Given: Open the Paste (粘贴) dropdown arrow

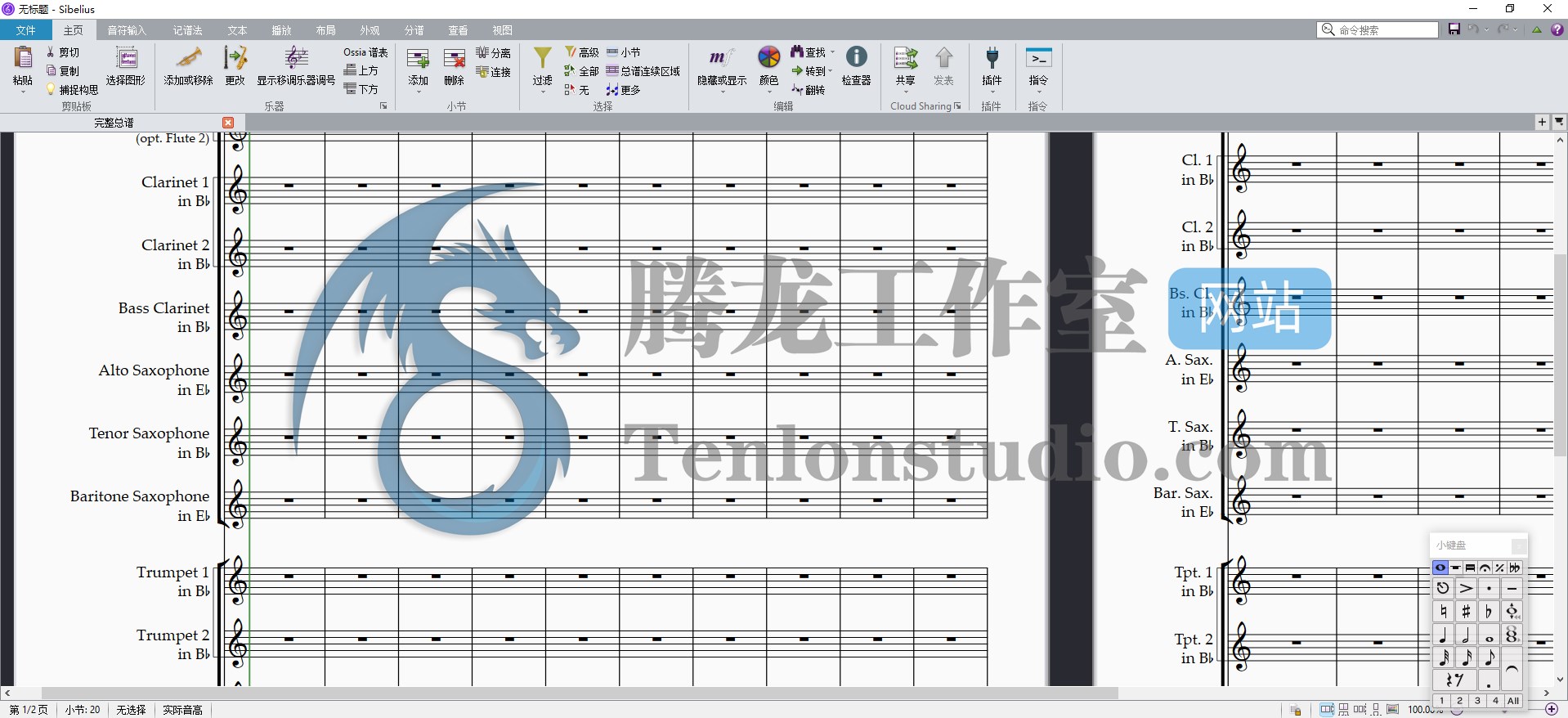Looking at the screenshot, I should [x=23, y=91].
